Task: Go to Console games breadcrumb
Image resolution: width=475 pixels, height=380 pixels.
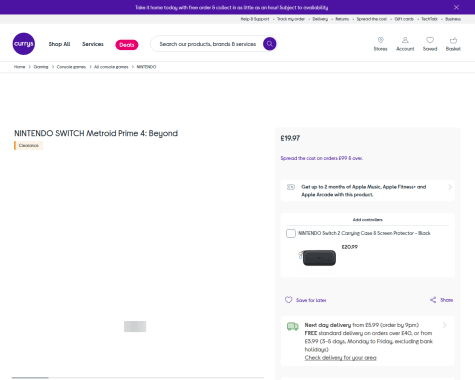Action: [71, 67]
